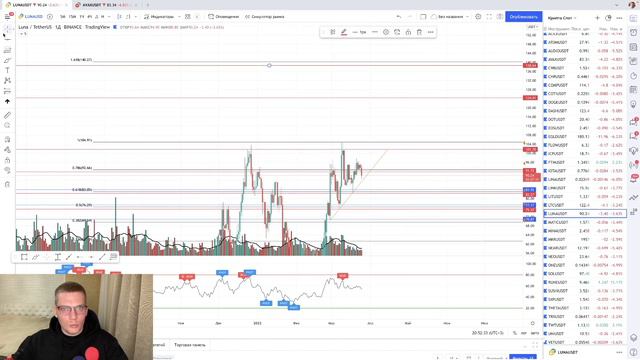Select the zoom in tool

pos(7,126)
